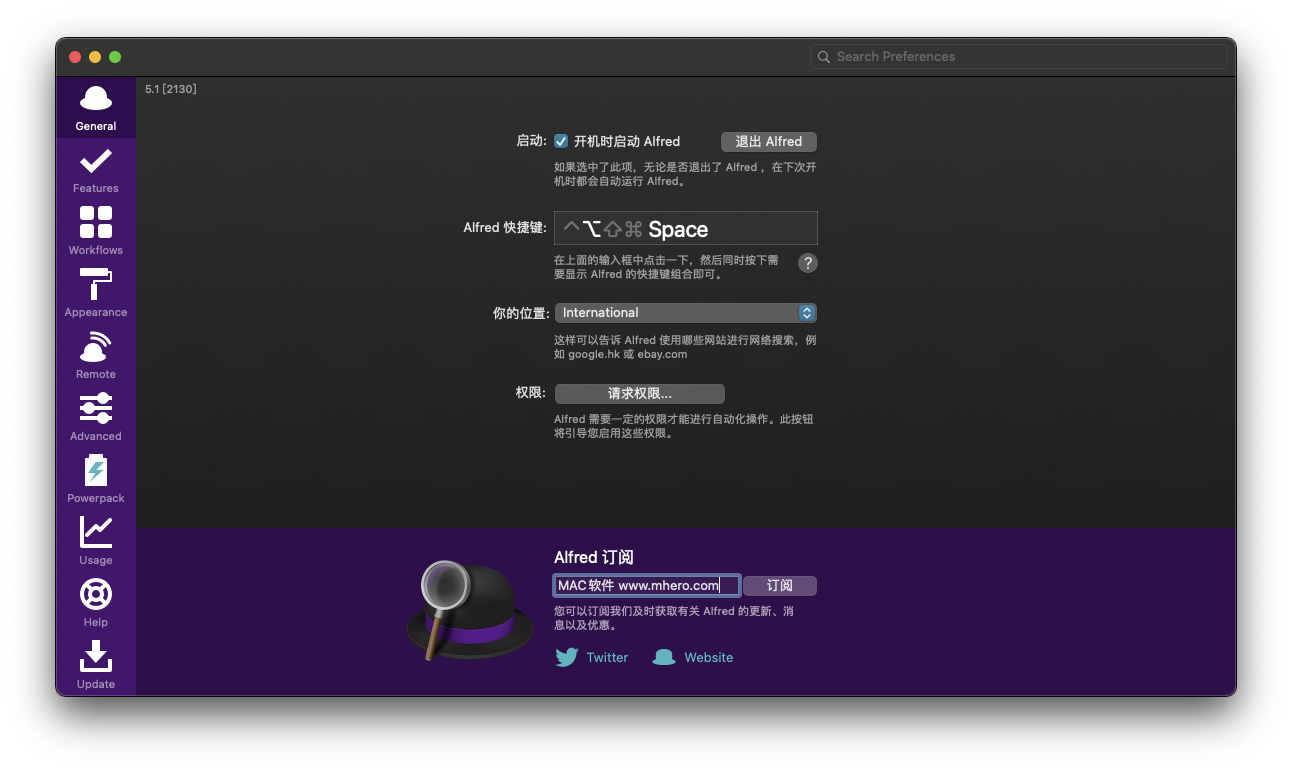Click the 订阅 subscribe button
The image size is (1292, 770).
tap(780, 586)
